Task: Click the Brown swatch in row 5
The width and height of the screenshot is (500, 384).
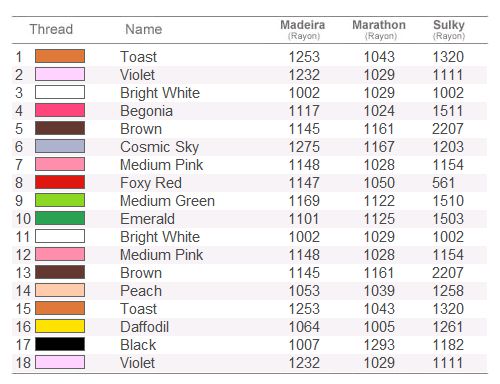Action: (60, 128)
